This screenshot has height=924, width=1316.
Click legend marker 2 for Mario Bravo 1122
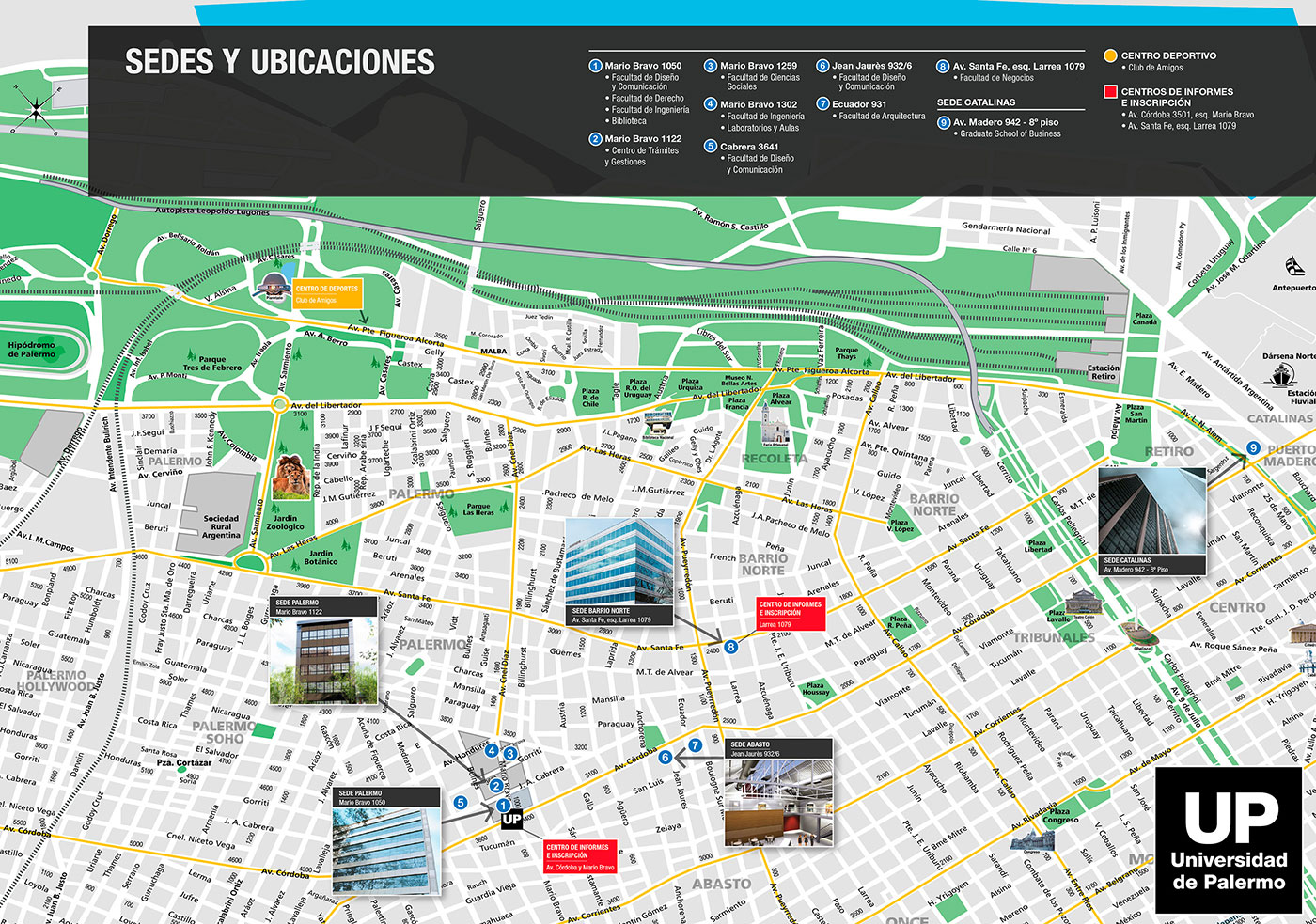(595, 139)
